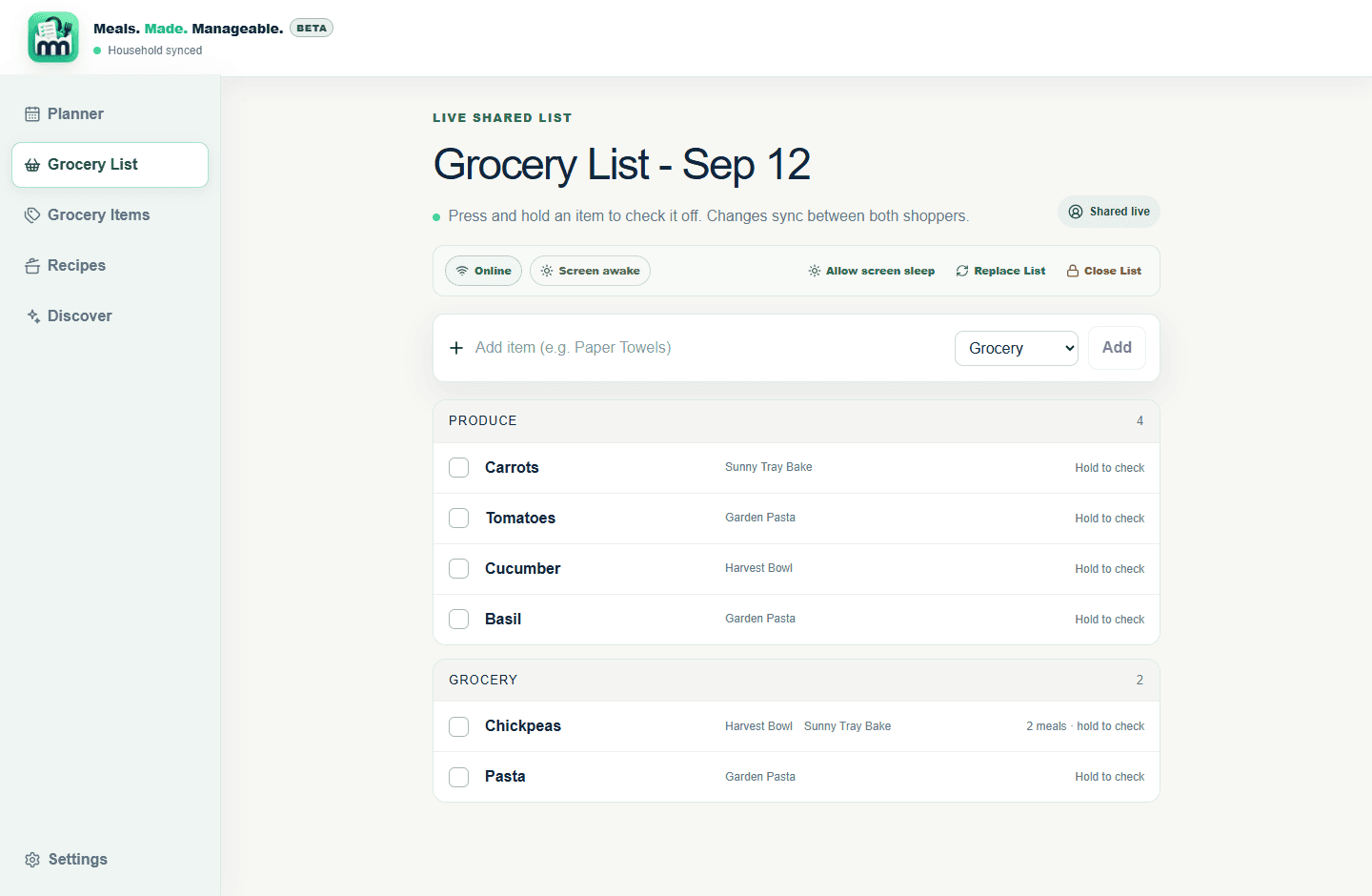Open the Grocery category dropdown

point(1017,348)
